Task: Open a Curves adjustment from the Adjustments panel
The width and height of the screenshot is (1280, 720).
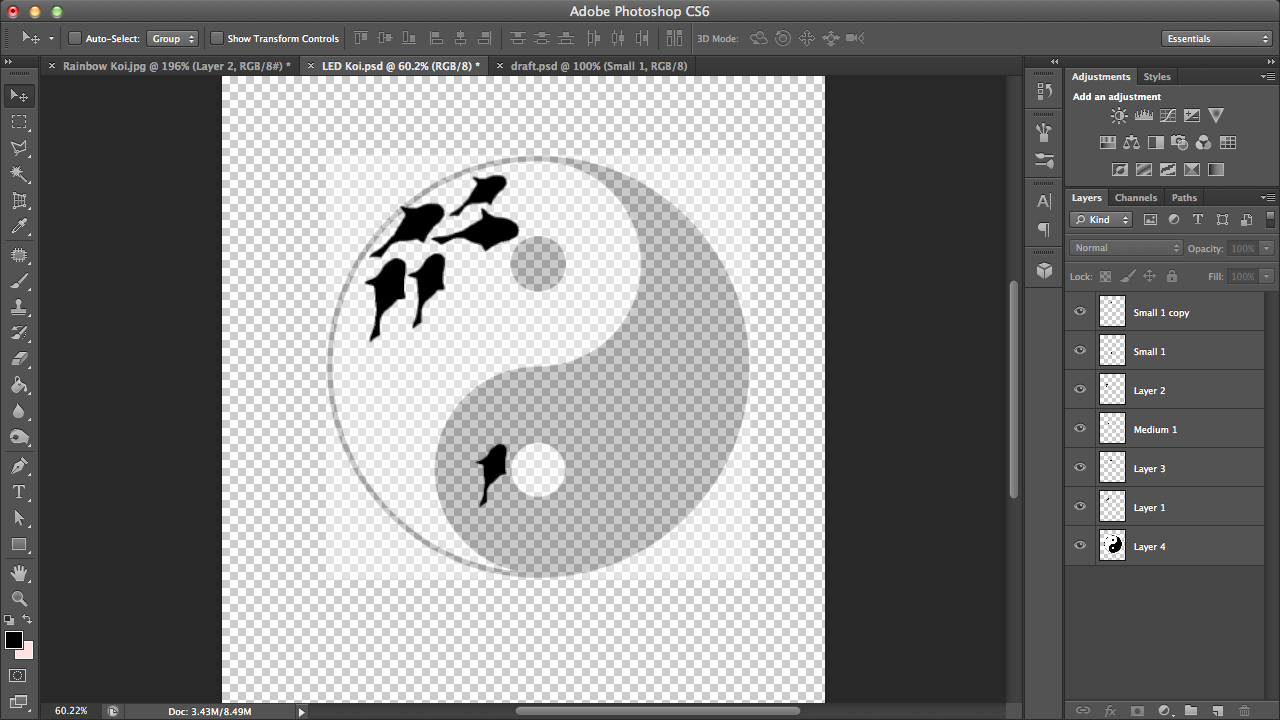Action: pos(1167,115)
